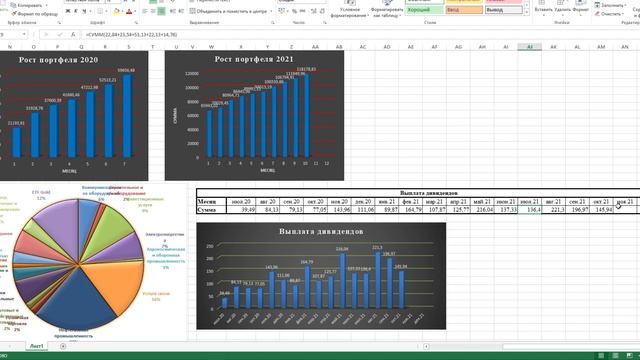Open Clear (Очистить) dropdown
640x360 pixels.
pos(609,14)
